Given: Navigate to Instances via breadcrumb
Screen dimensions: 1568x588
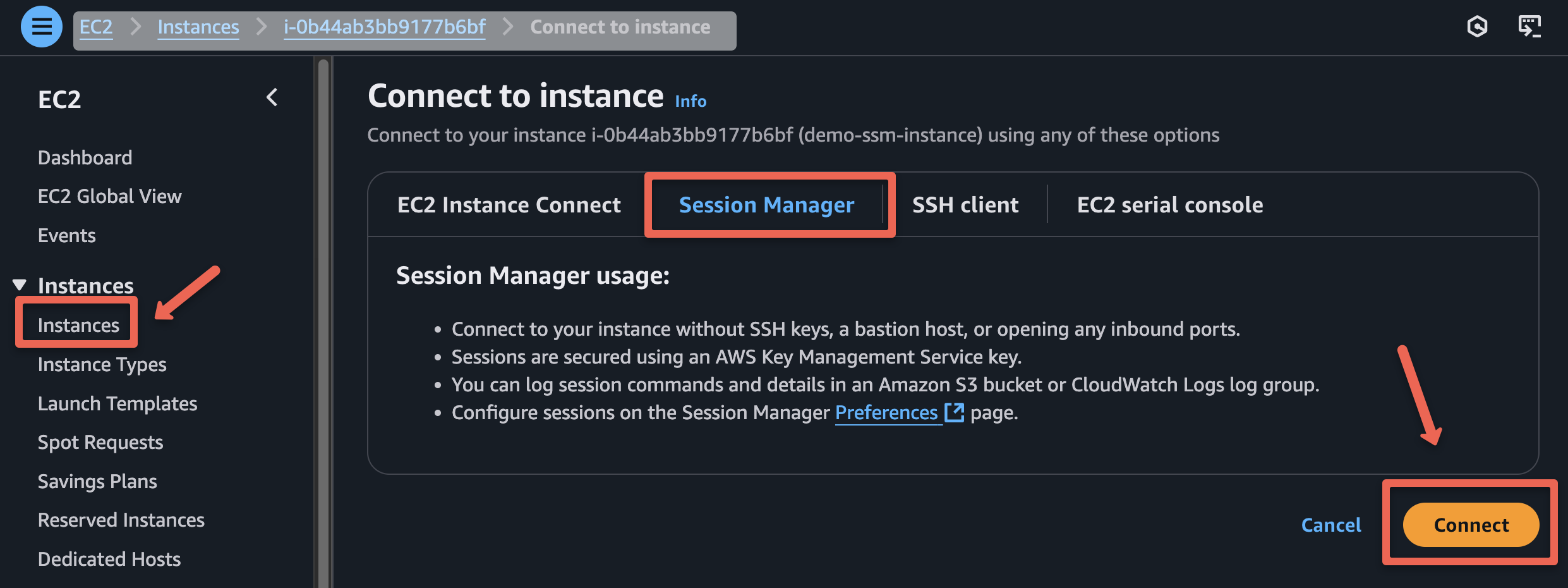Looking at the screenshot, I should point(198,27).
